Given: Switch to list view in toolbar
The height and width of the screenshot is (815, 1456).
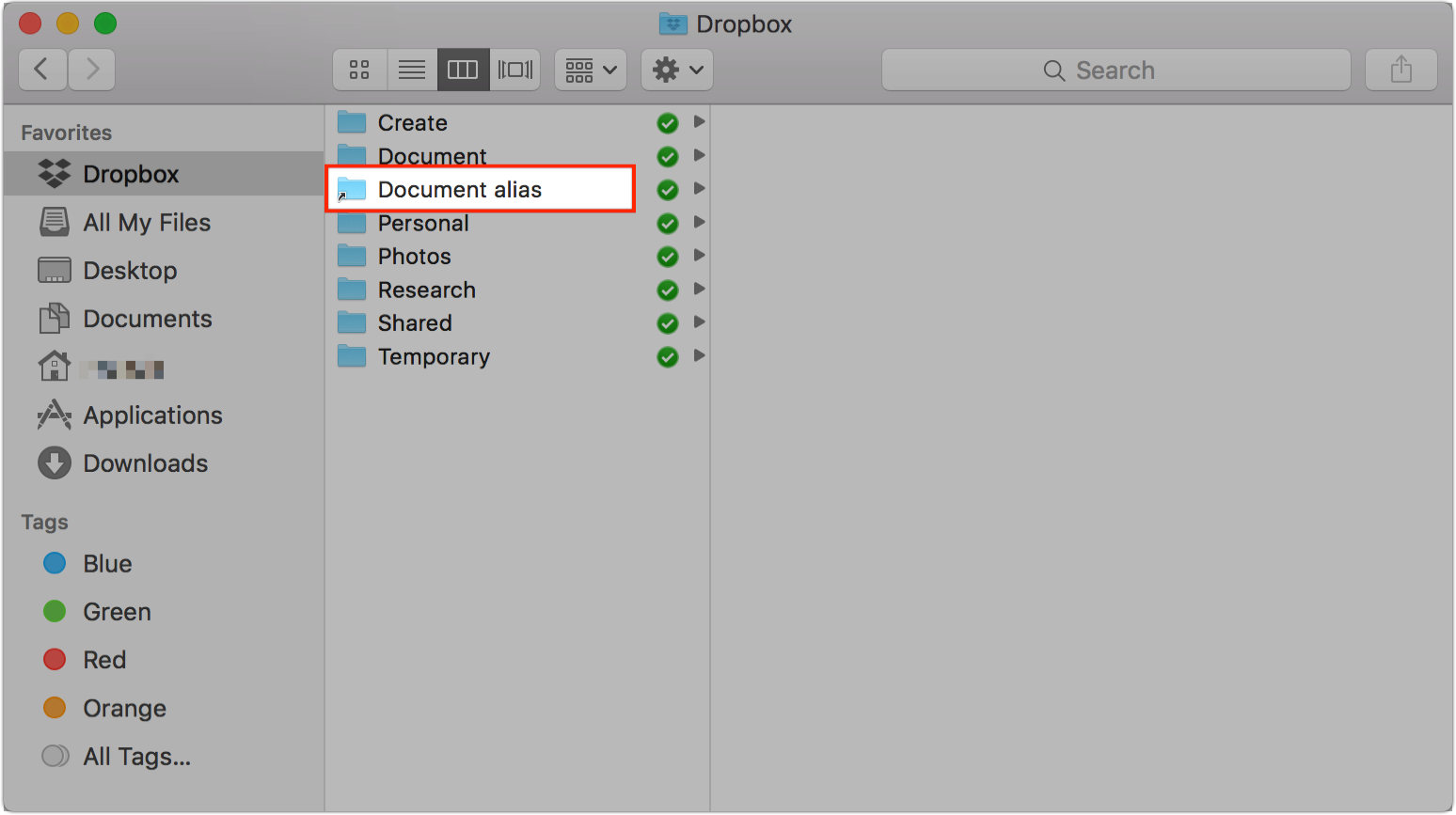Looking at the screenshot, I should (x=412, y=70).
